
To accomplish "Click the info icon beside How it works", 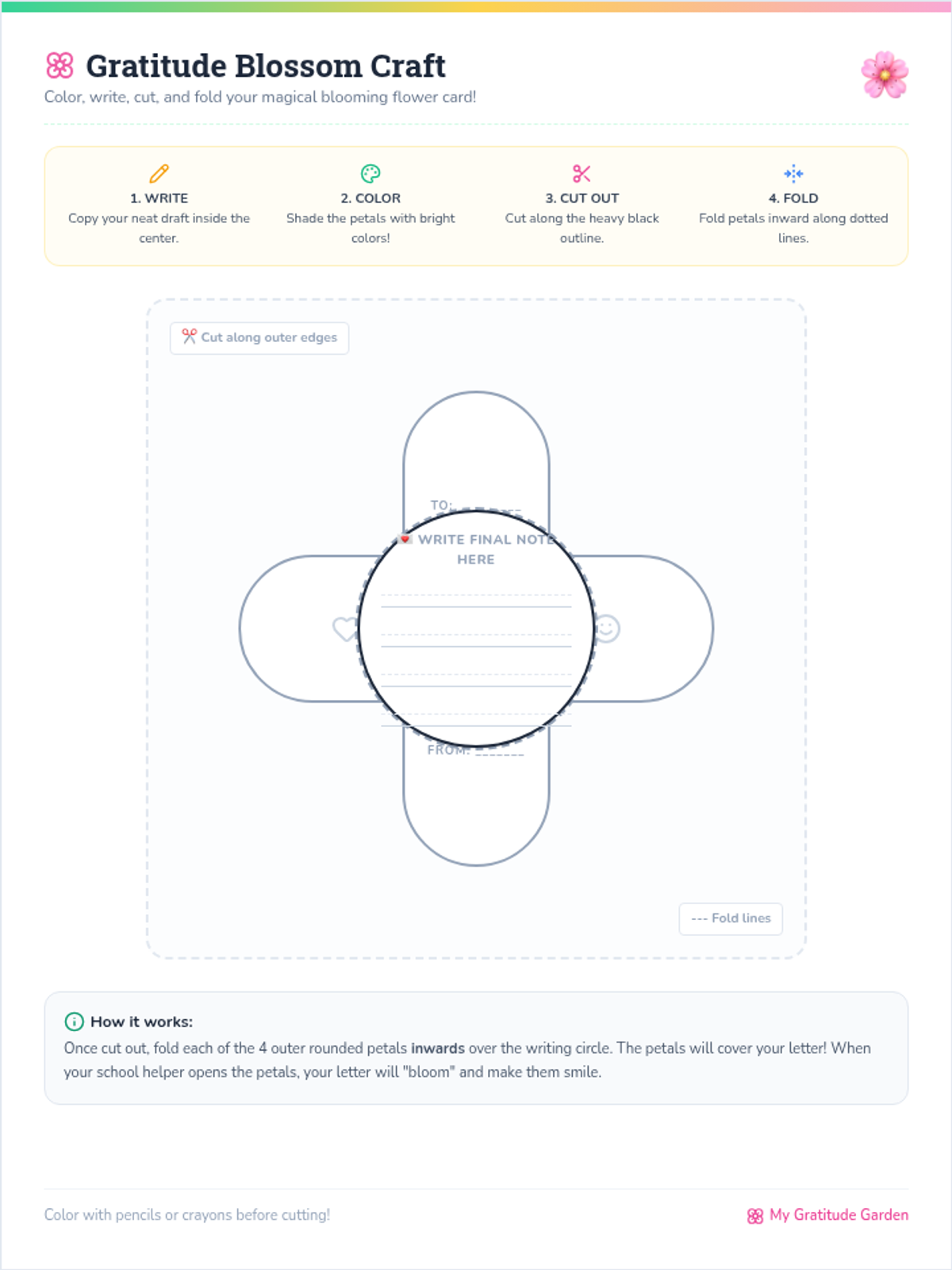I will [x=74, y=1022].
